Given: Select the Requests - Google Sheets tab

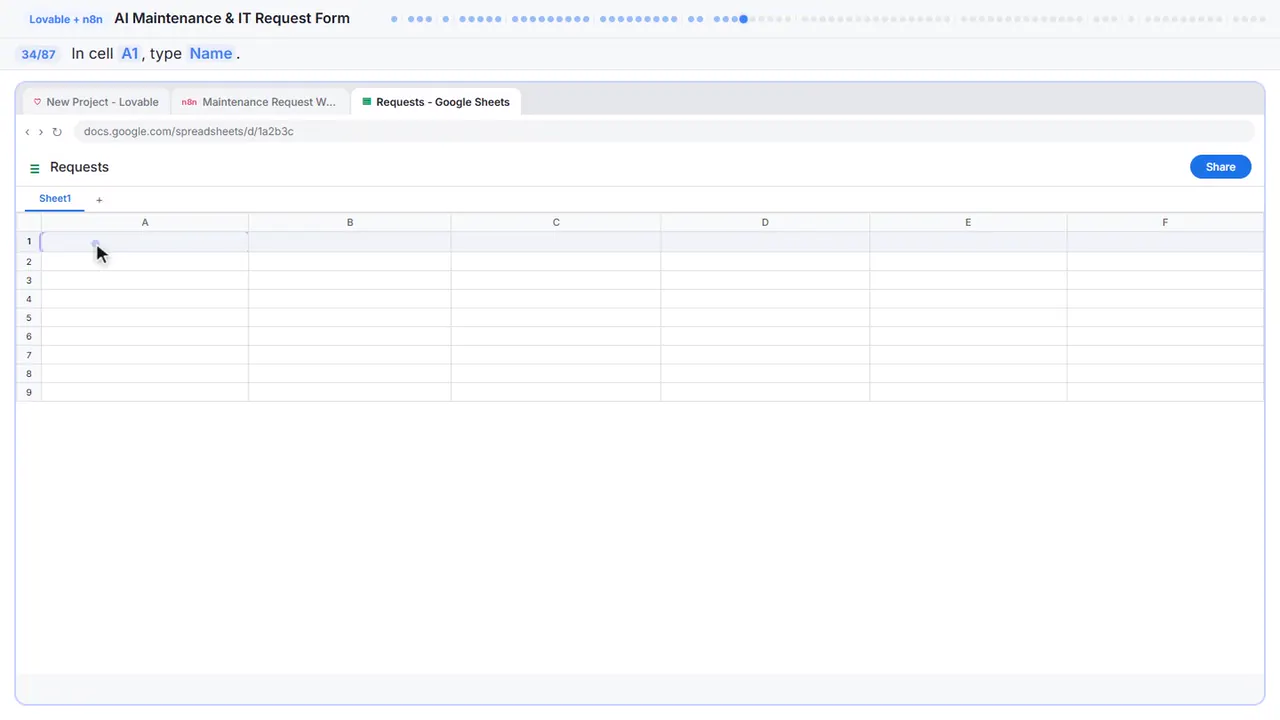Looking at the screenshot, I should click(436, 102).
